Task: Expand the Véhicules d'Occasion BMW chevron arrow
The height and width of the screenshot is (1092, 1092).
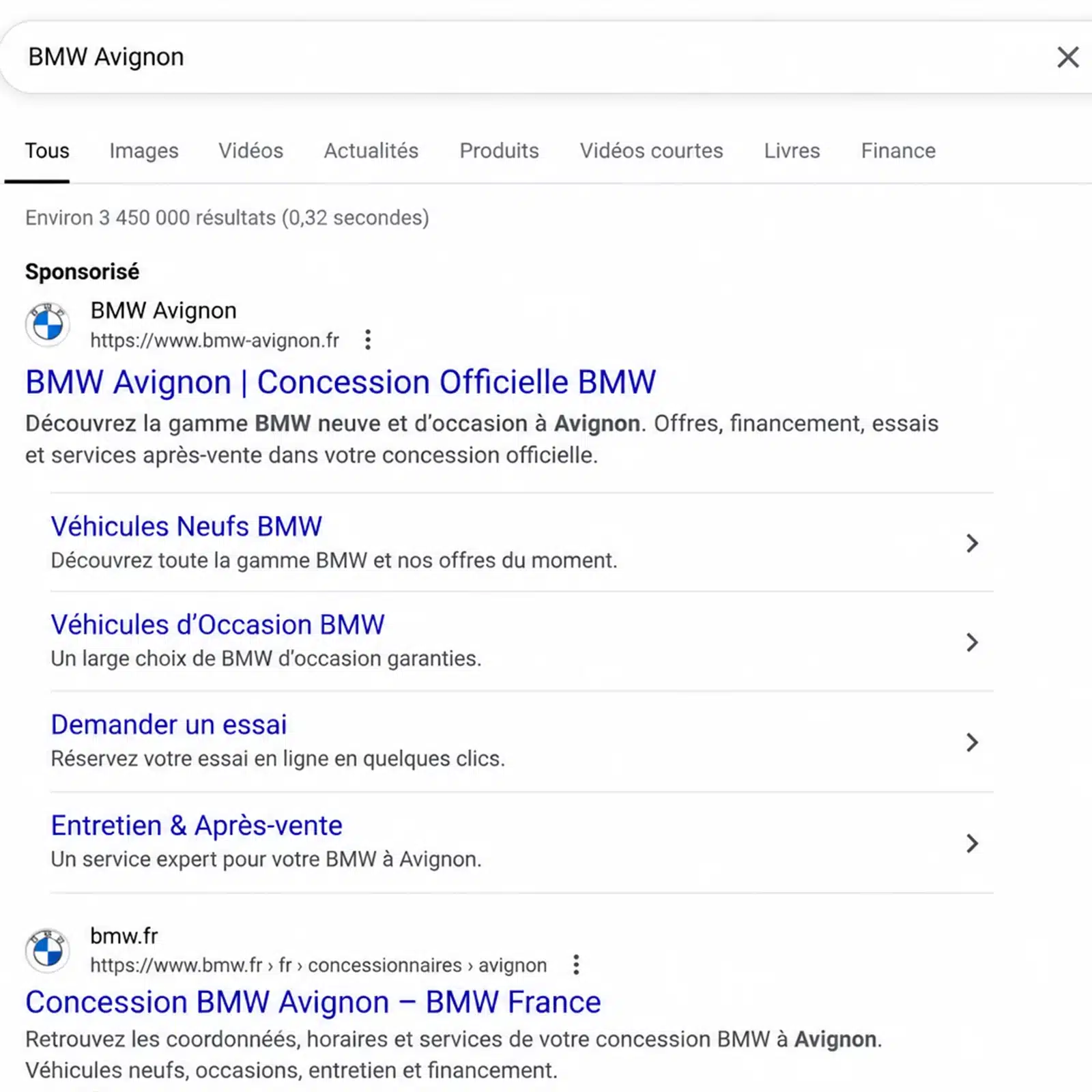Action: (x=972, y=642)
